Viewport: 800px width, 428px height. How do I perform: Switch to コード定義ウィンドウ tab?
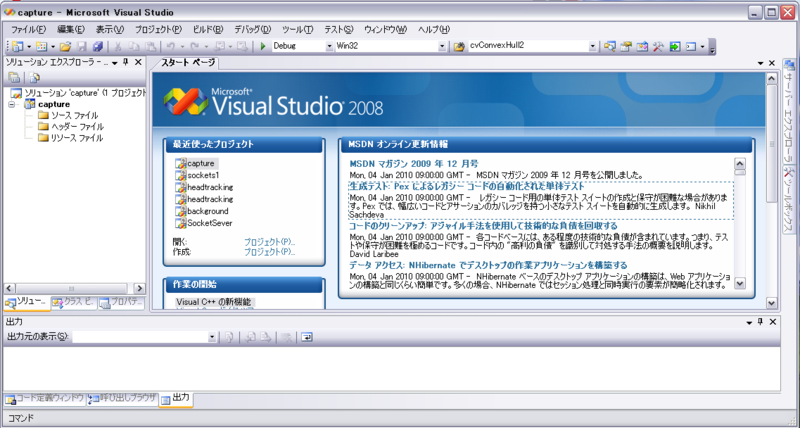point(44,398)
